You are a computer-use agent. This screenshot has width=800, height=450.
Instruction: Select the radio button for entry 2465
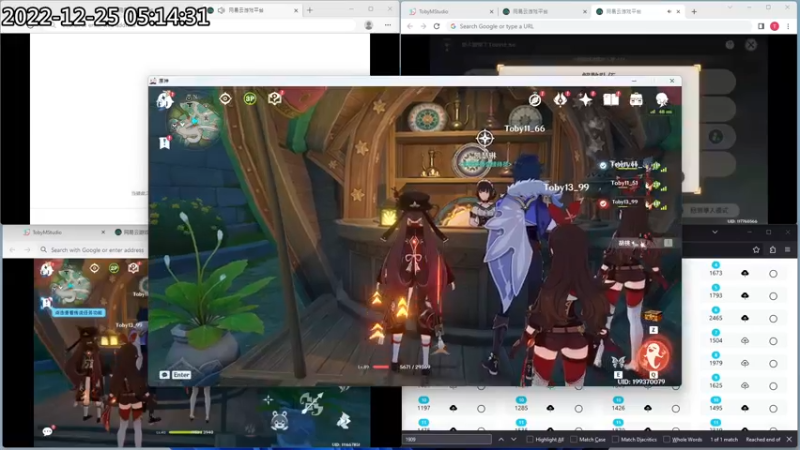[x=773, y=318]
